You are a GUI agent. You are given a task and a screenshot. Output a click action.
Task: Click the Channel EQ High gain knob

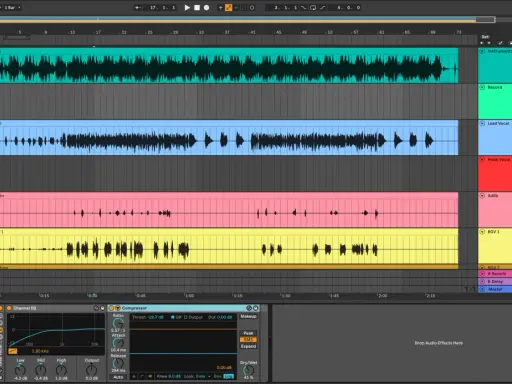click(x=61, y=370)
